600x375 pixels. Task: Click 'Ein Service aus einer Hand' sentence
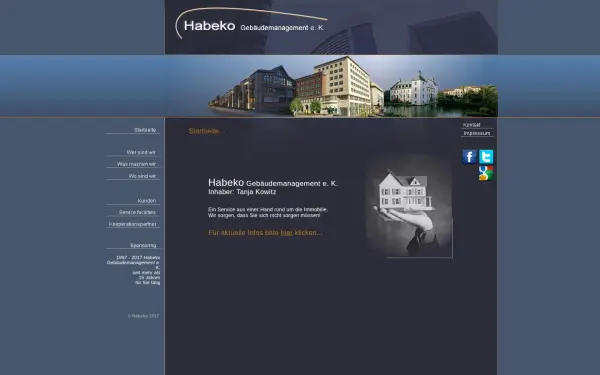268,210
